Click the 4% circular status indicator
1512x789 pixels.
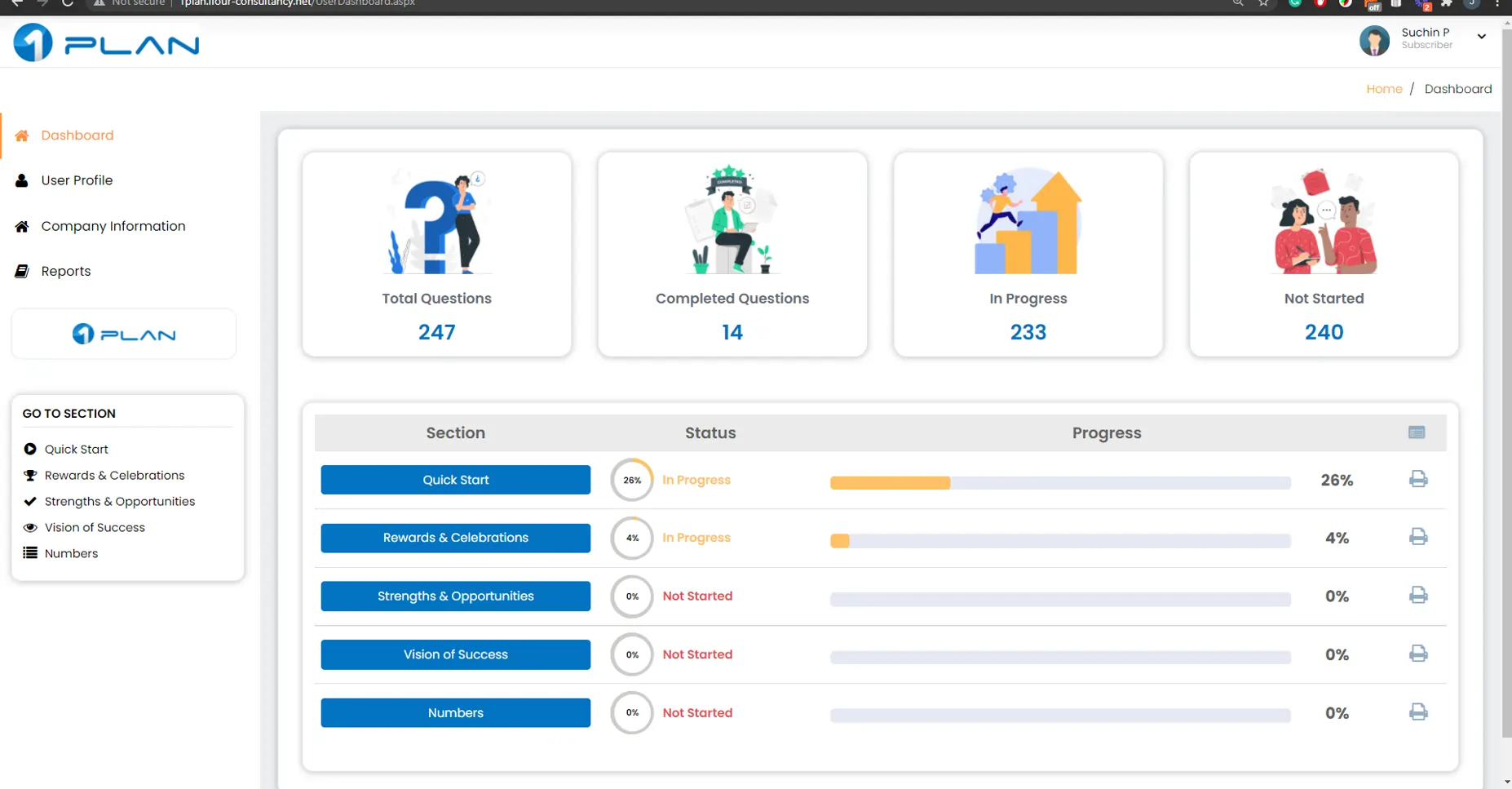632,538
